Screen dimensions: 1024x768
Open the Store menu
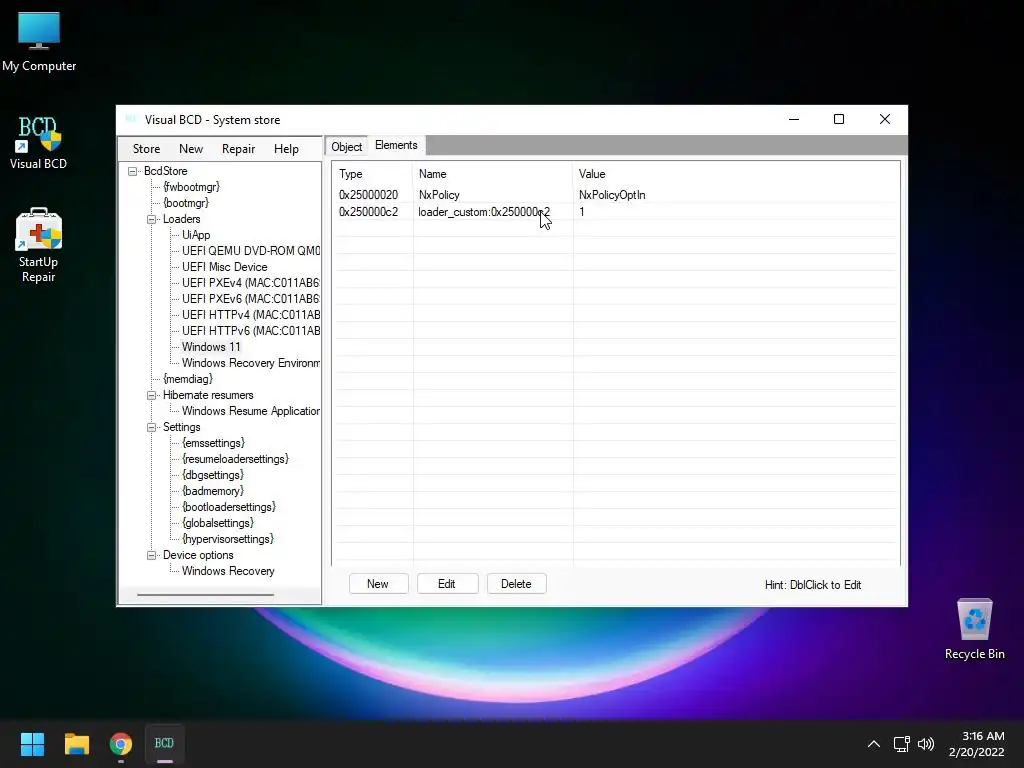(x=146, y=149)
